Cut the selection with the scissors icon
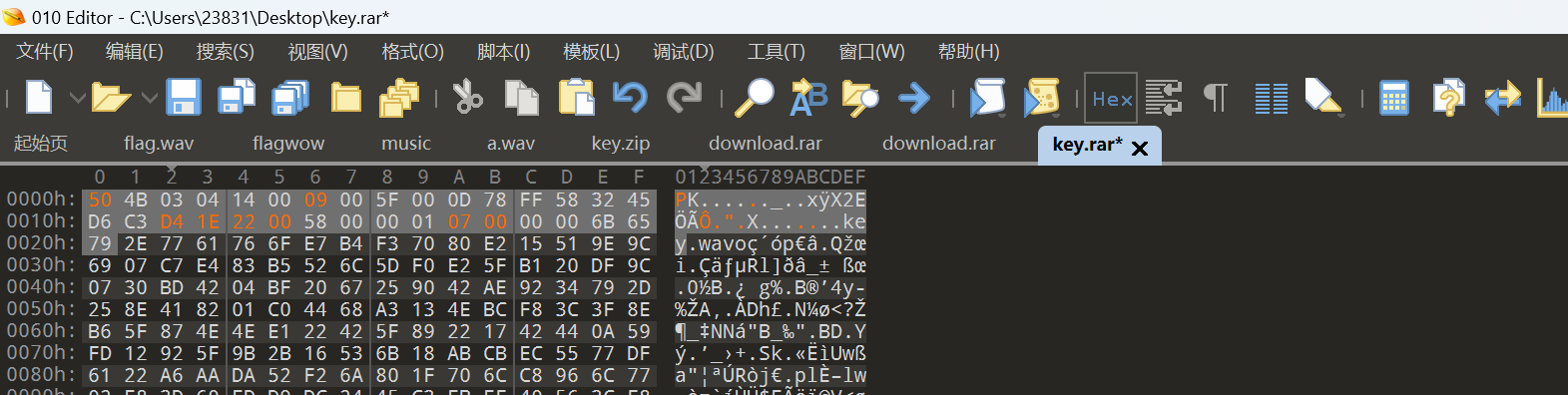1568x395 pixels. [467, 98]
